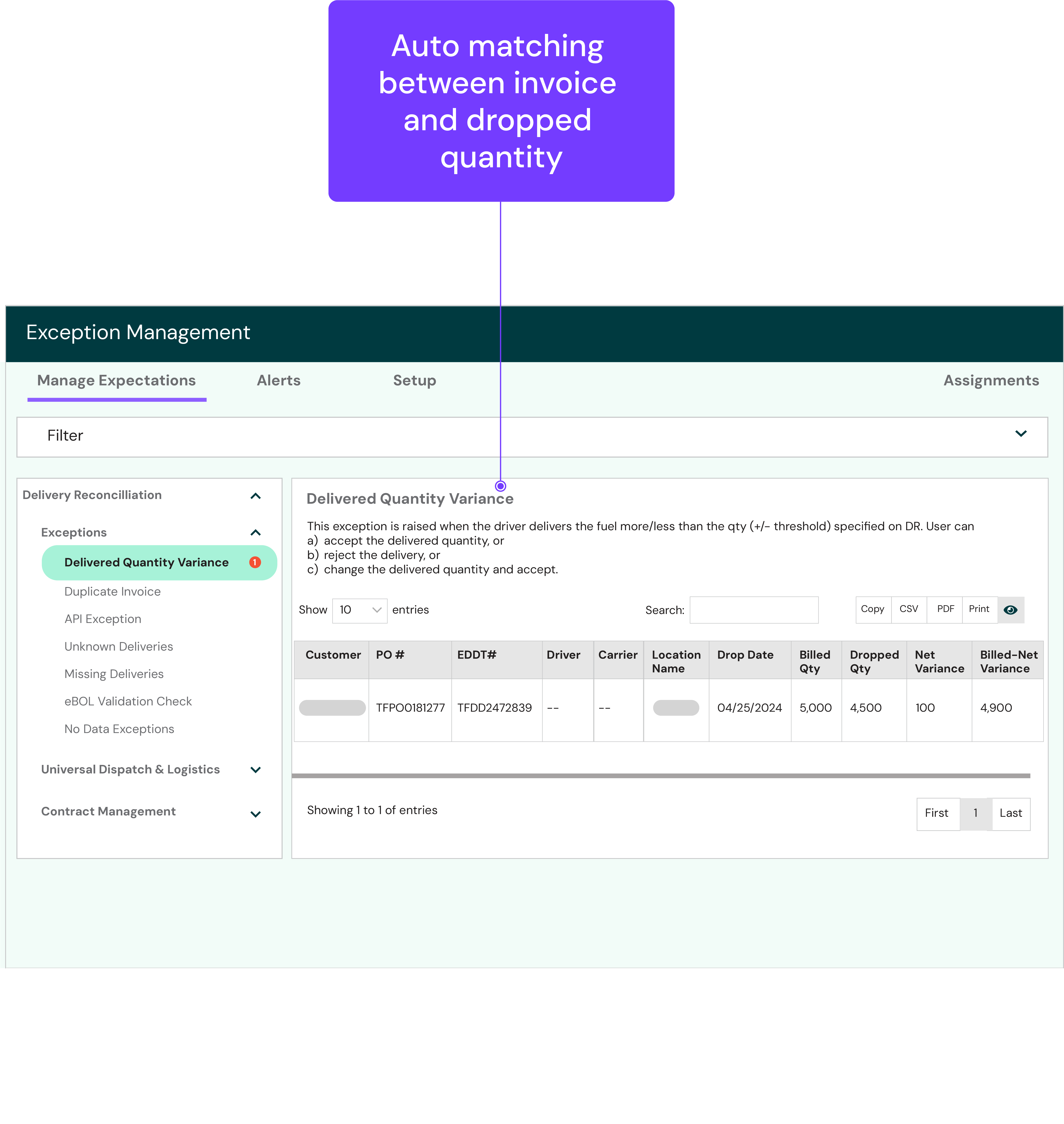Click the table horizontal scrollbar

661,776
